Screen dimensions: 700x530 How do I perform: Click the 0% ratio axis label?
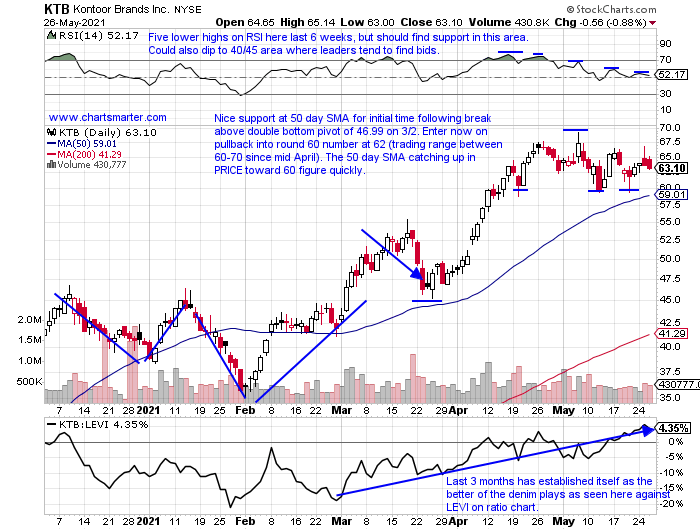point(676,442)
